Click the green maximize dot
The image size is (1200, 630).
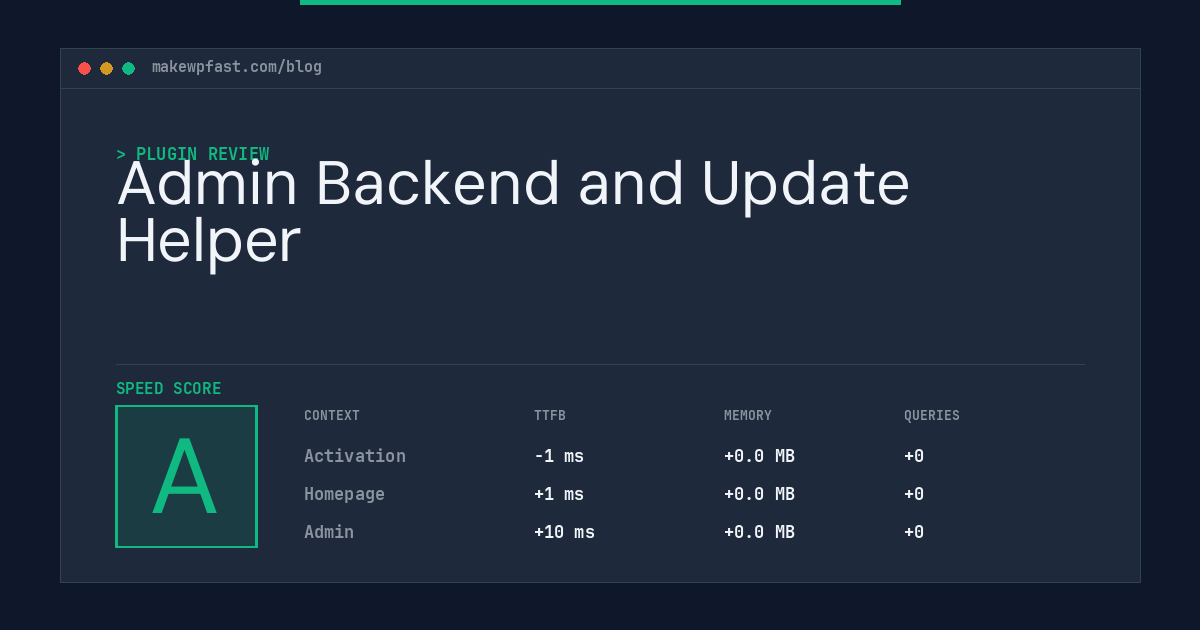click(128, 68)
